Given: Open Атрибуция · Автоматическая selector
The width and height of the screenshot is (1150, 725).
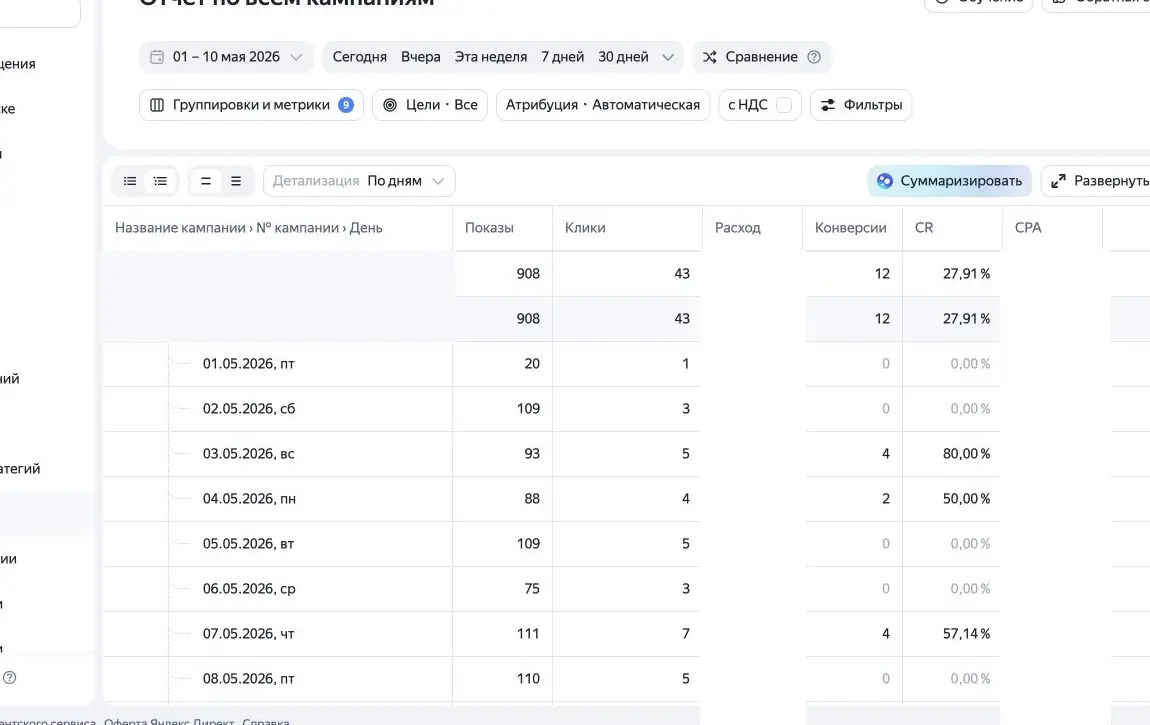Looking at the screenshot, I should [603, 105].
